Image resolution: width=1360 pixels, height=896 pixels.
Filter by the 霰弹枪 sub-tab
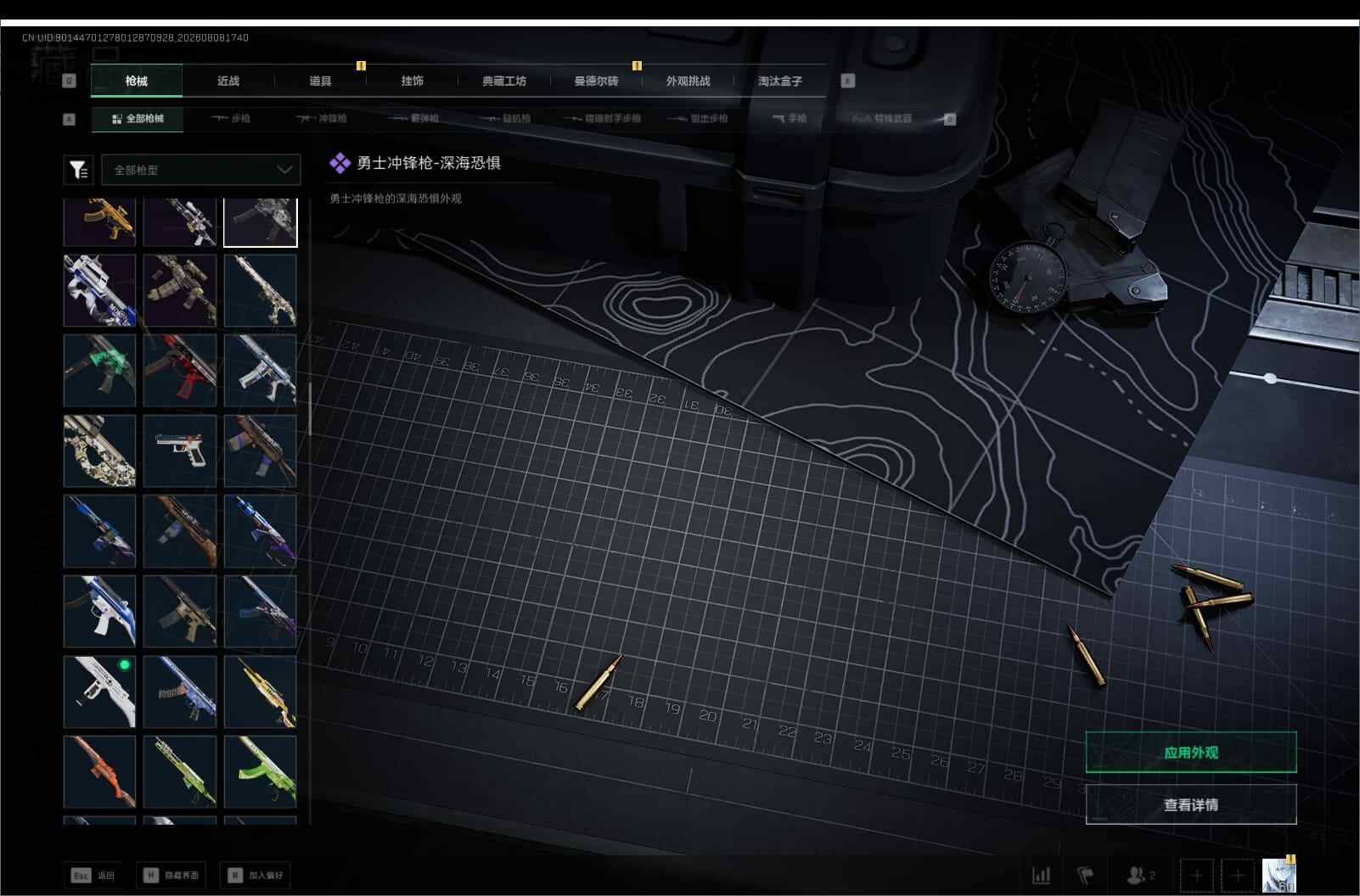click(413, 119)
